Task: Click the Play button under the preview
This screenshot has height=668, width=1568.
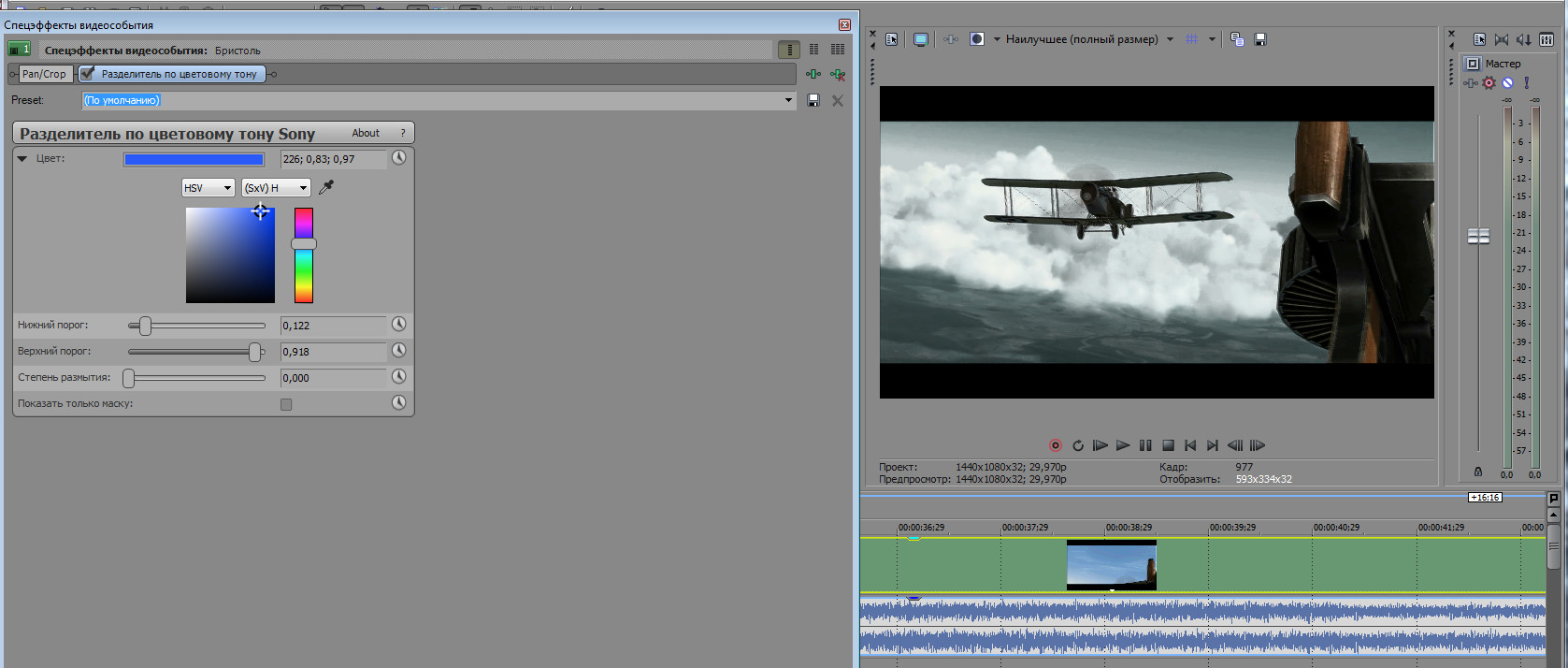Action: pos(1123,445)
